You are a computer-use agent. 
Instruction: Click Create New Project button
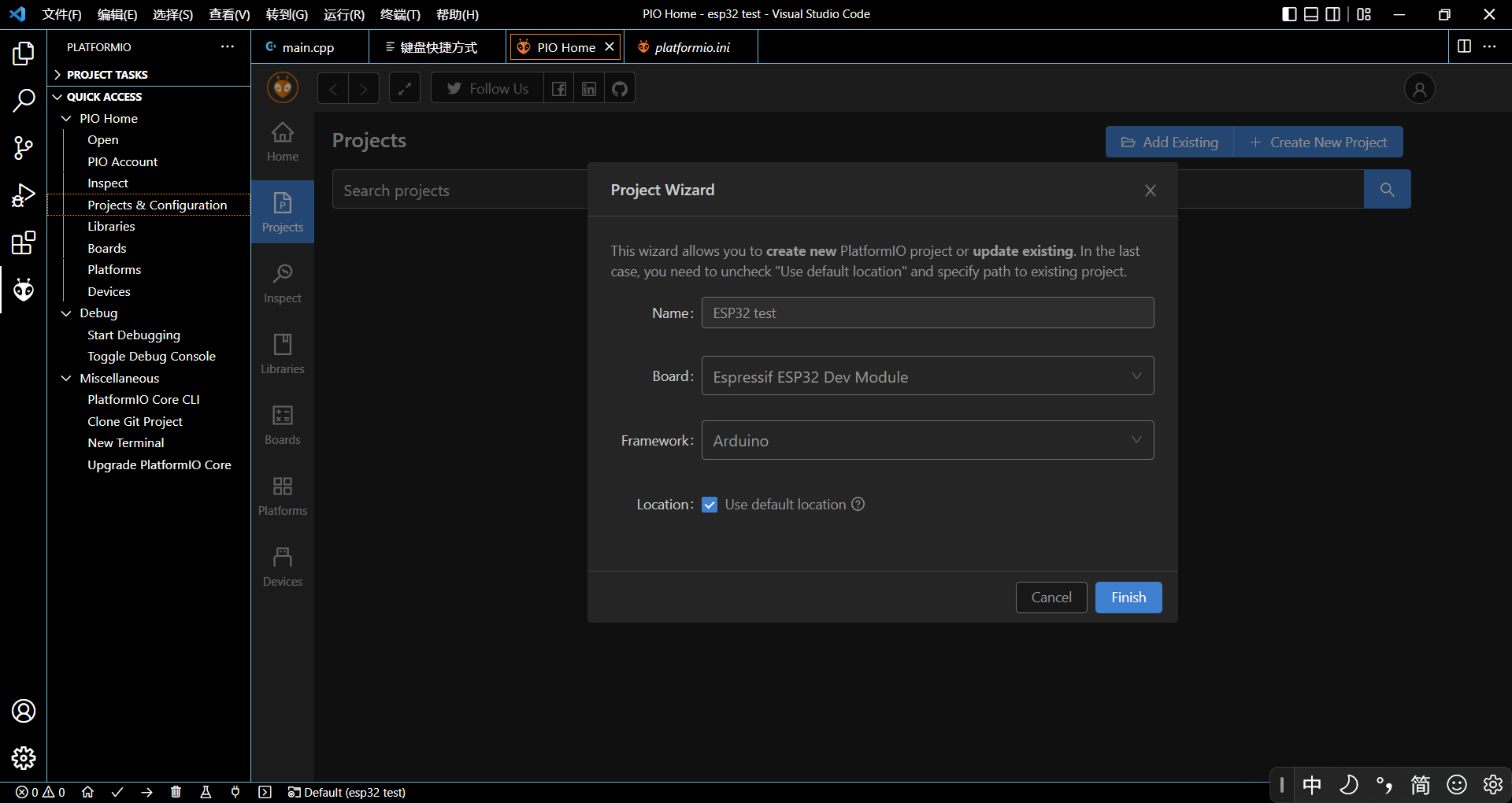[1318, 142]
